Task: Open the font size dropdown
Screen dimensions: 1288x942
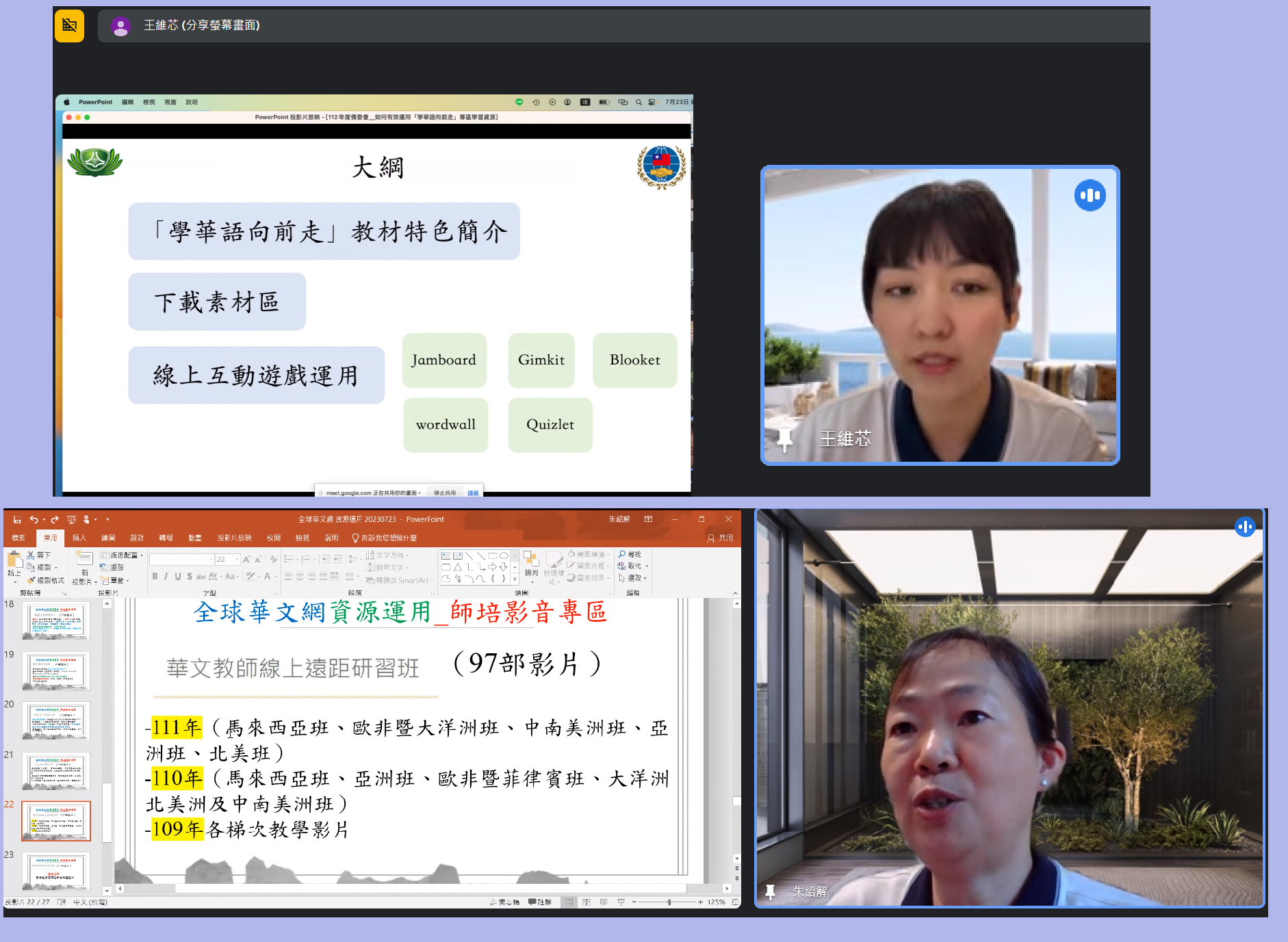Action: [237, 560]
